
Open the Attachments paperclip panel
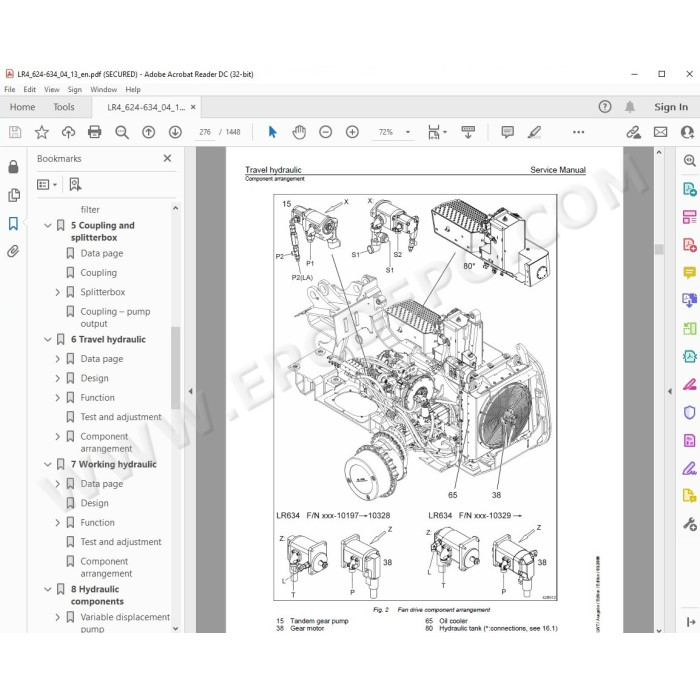tap(13, 252)
